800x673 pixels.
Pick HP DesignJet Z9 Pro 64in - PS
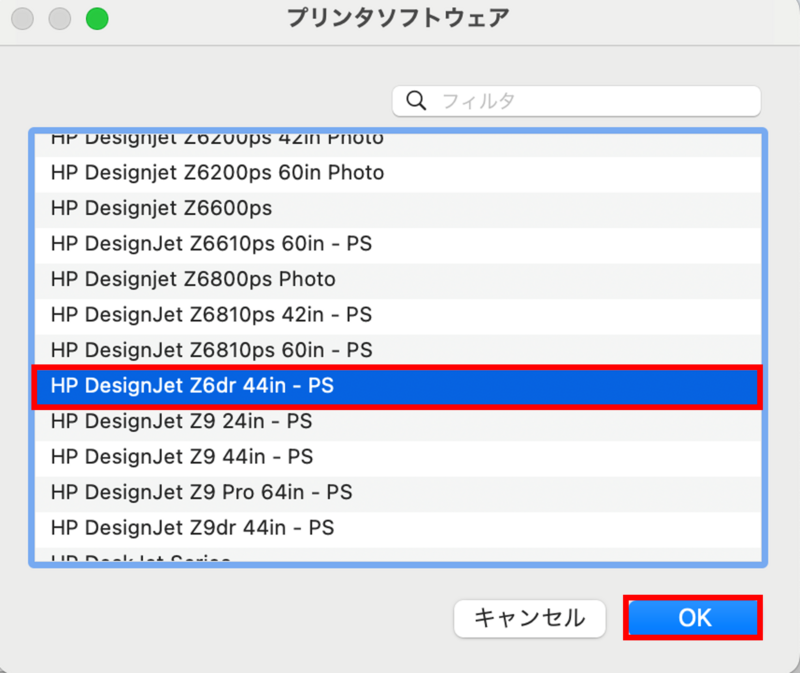(201, 492)
